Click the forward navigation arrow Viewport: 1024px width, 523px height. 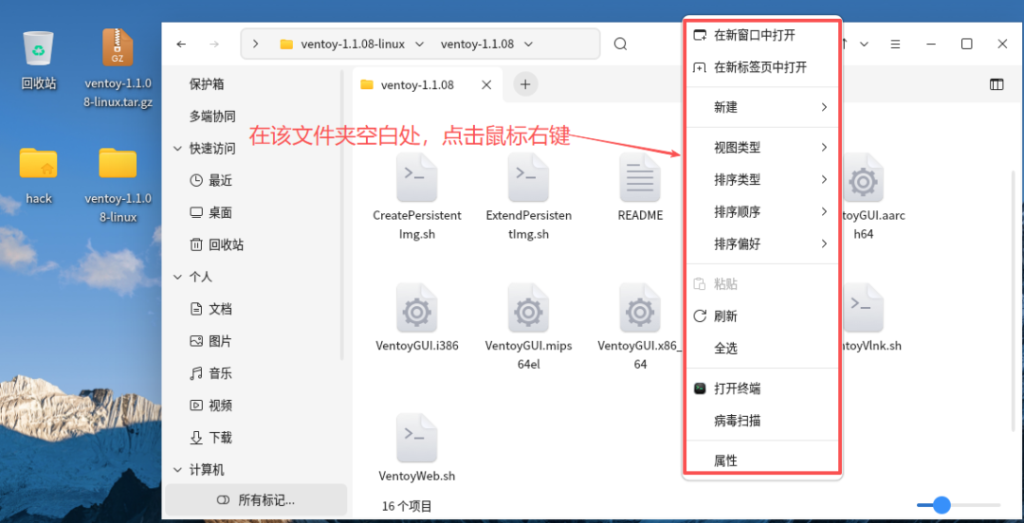pos(214,44)
